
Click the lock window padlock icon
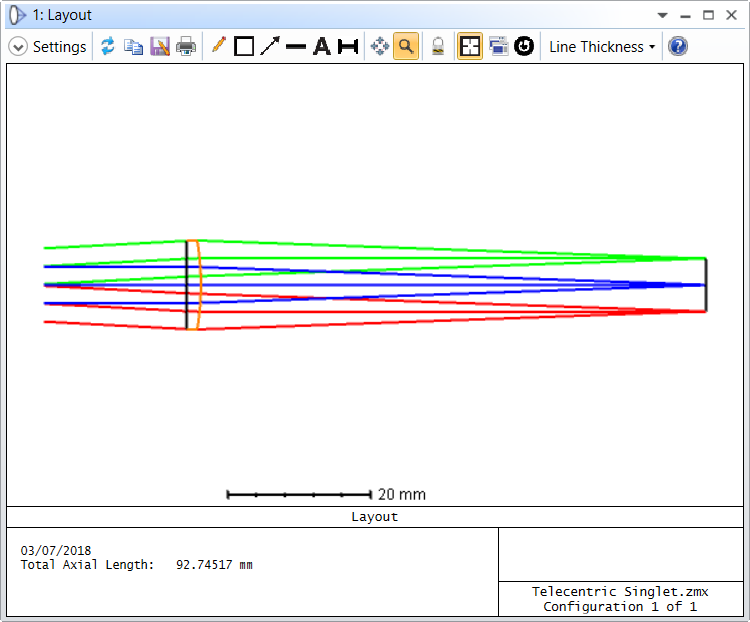point(438,46)
